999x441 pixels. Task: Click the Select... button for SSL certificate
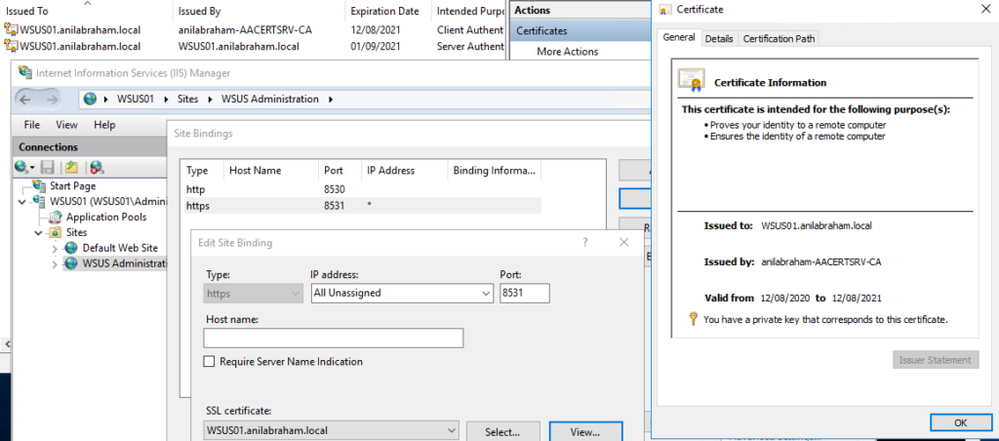[x=503, y=431]
